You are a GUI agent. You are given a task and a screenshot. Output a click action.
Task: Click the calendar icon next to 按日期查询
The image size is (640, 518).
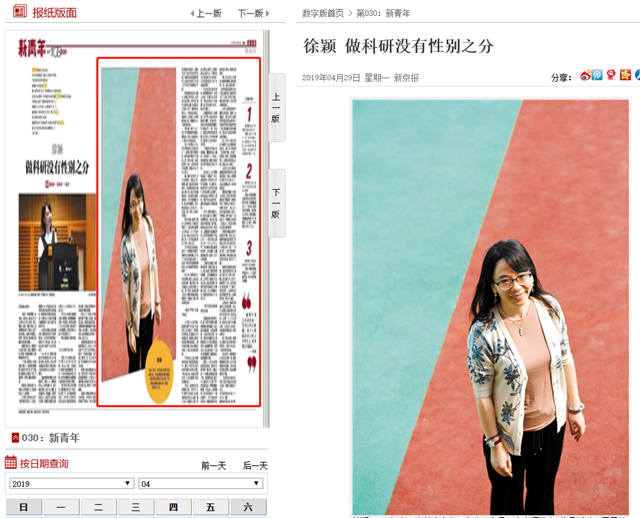(11, 463)
